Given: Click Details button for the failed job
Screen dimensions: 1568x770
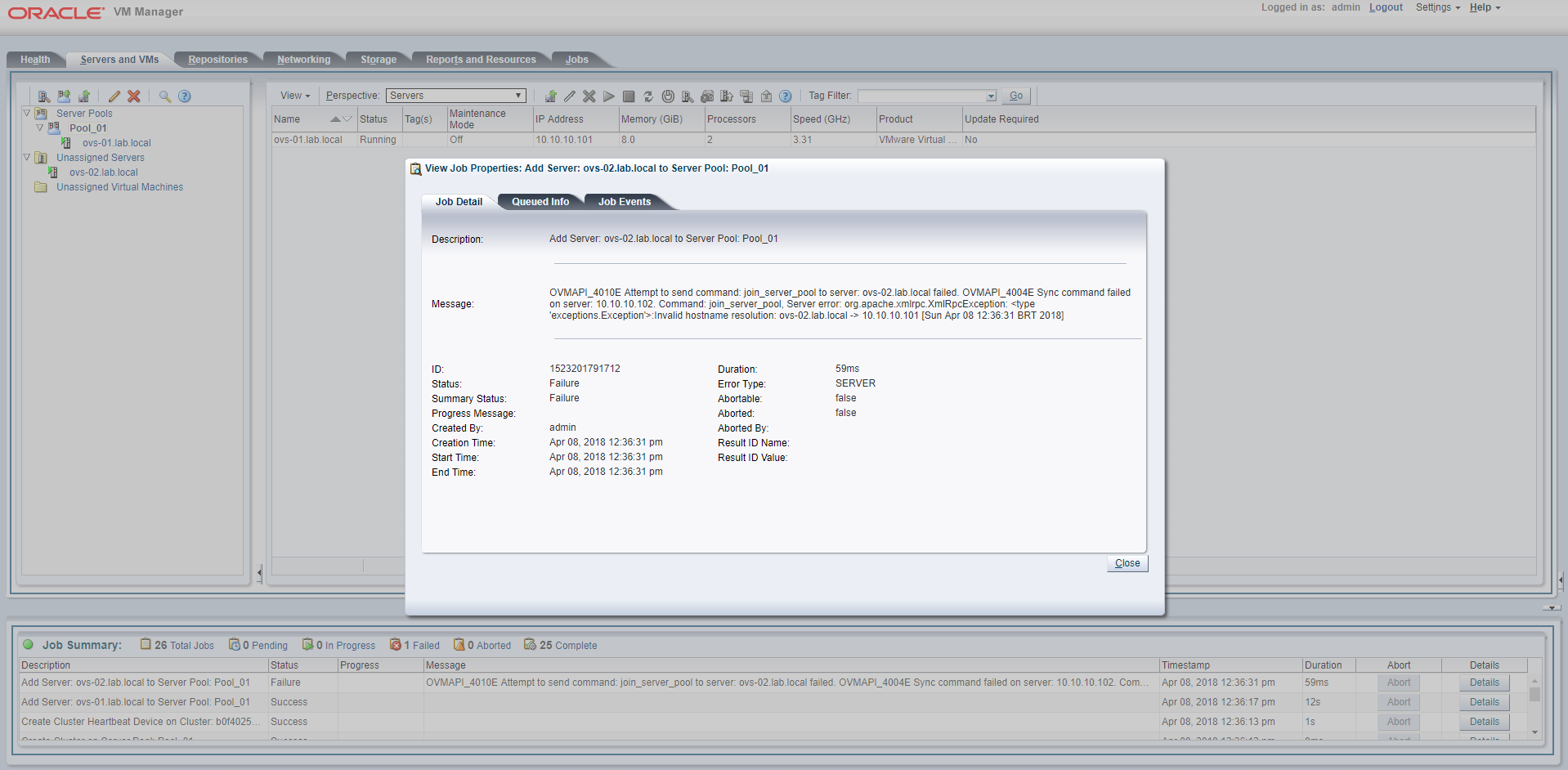Looking at the screenshot, I should [1484, 683].
